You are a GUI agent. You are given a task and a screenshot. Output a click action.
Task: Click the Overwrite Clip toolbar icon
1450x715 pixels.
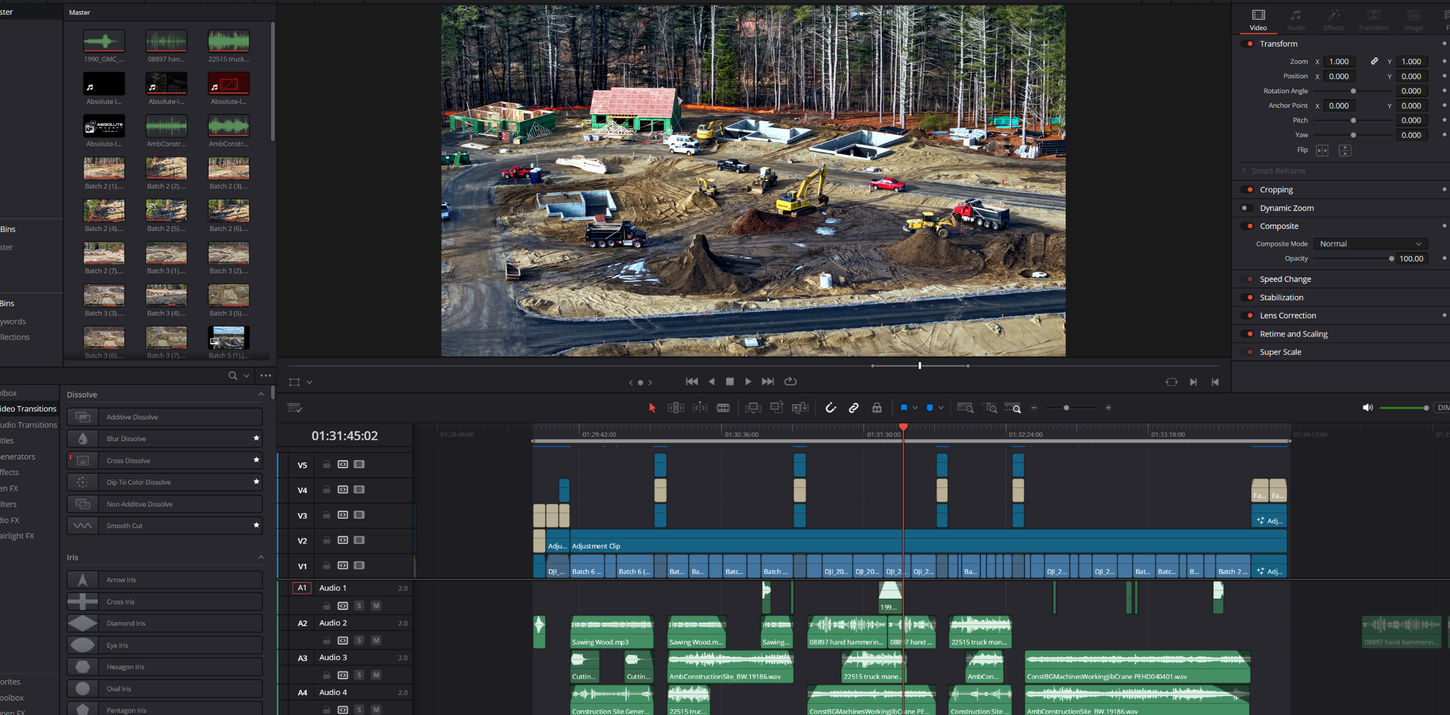coord(776,408)
